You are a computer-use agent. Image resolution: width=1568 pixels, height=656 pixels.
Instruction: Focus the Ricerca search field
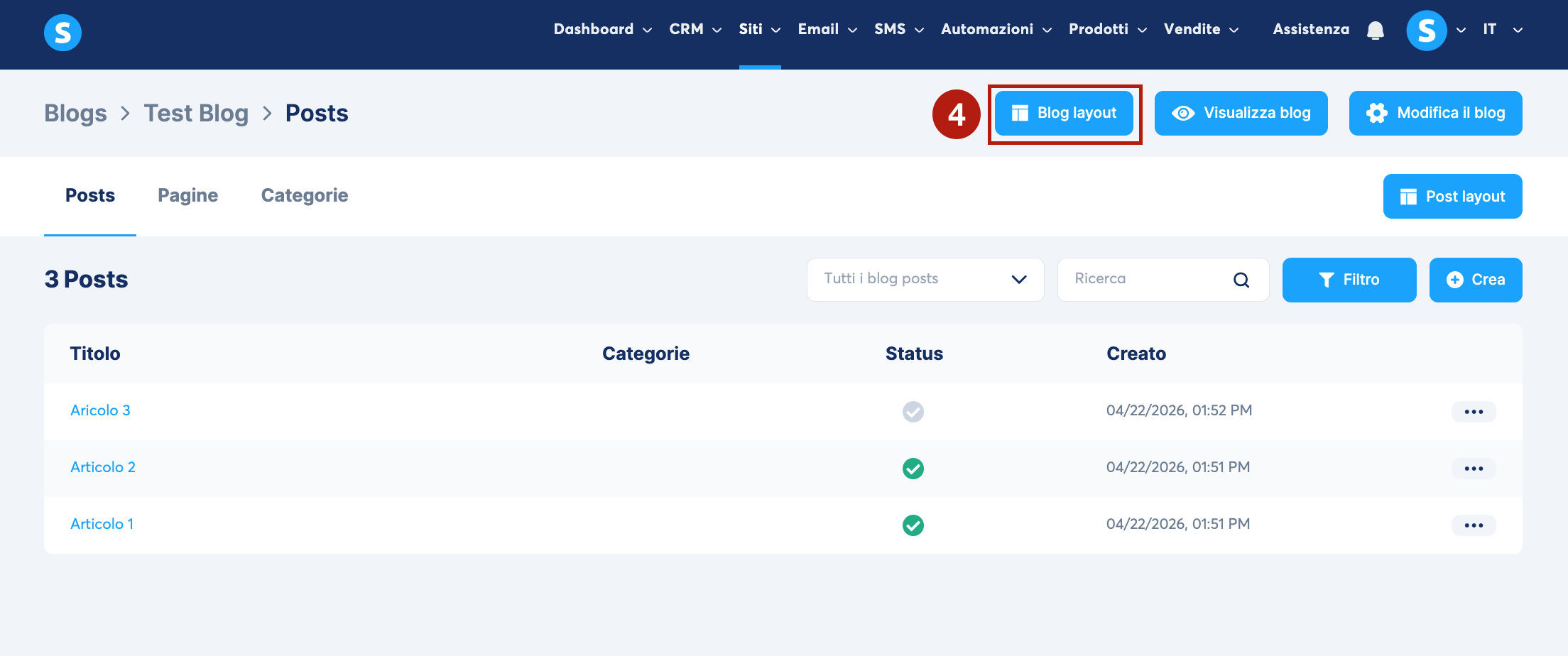click(1163, 280)
